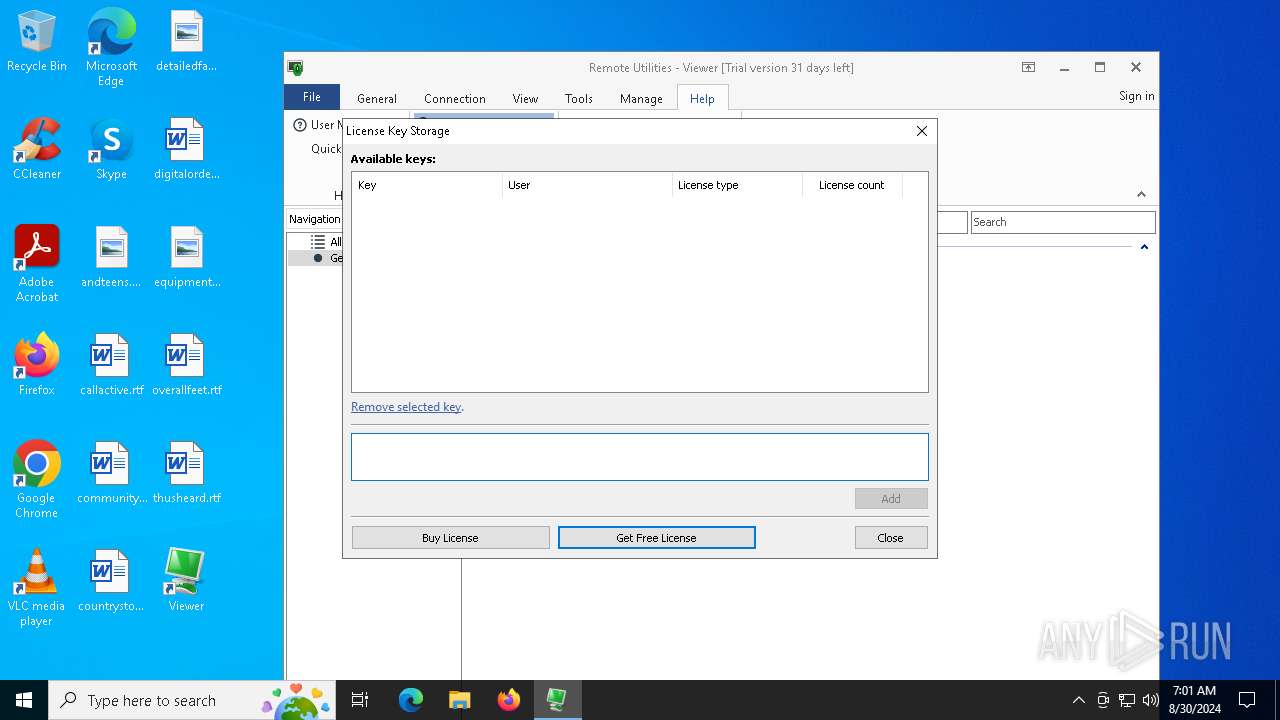
Task: Open the notifications action center
Action: coord(1247,700)
